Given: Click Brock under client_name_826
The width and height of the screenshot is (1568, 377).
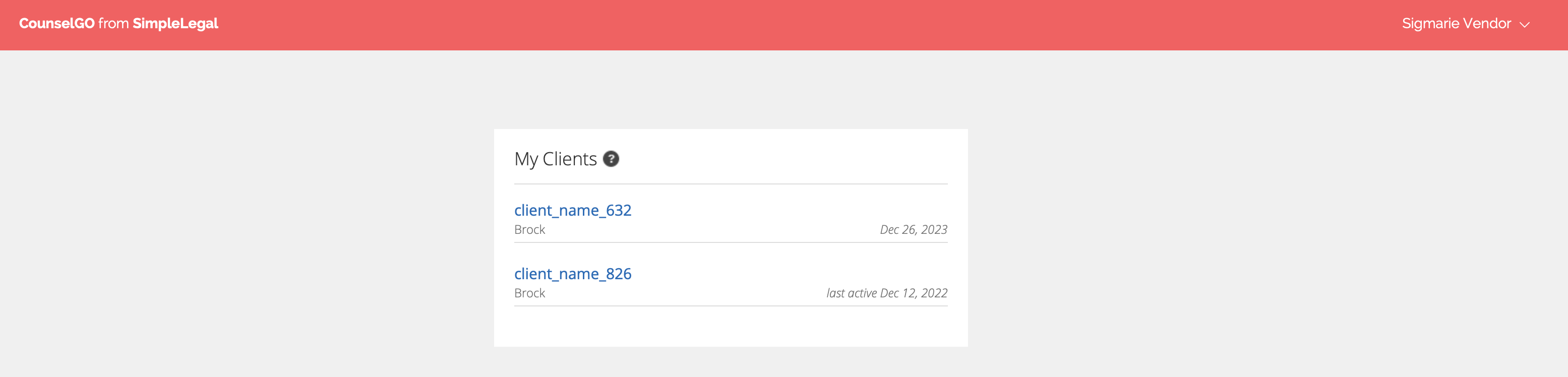Looking at the screenshot, I should point(529,293).
